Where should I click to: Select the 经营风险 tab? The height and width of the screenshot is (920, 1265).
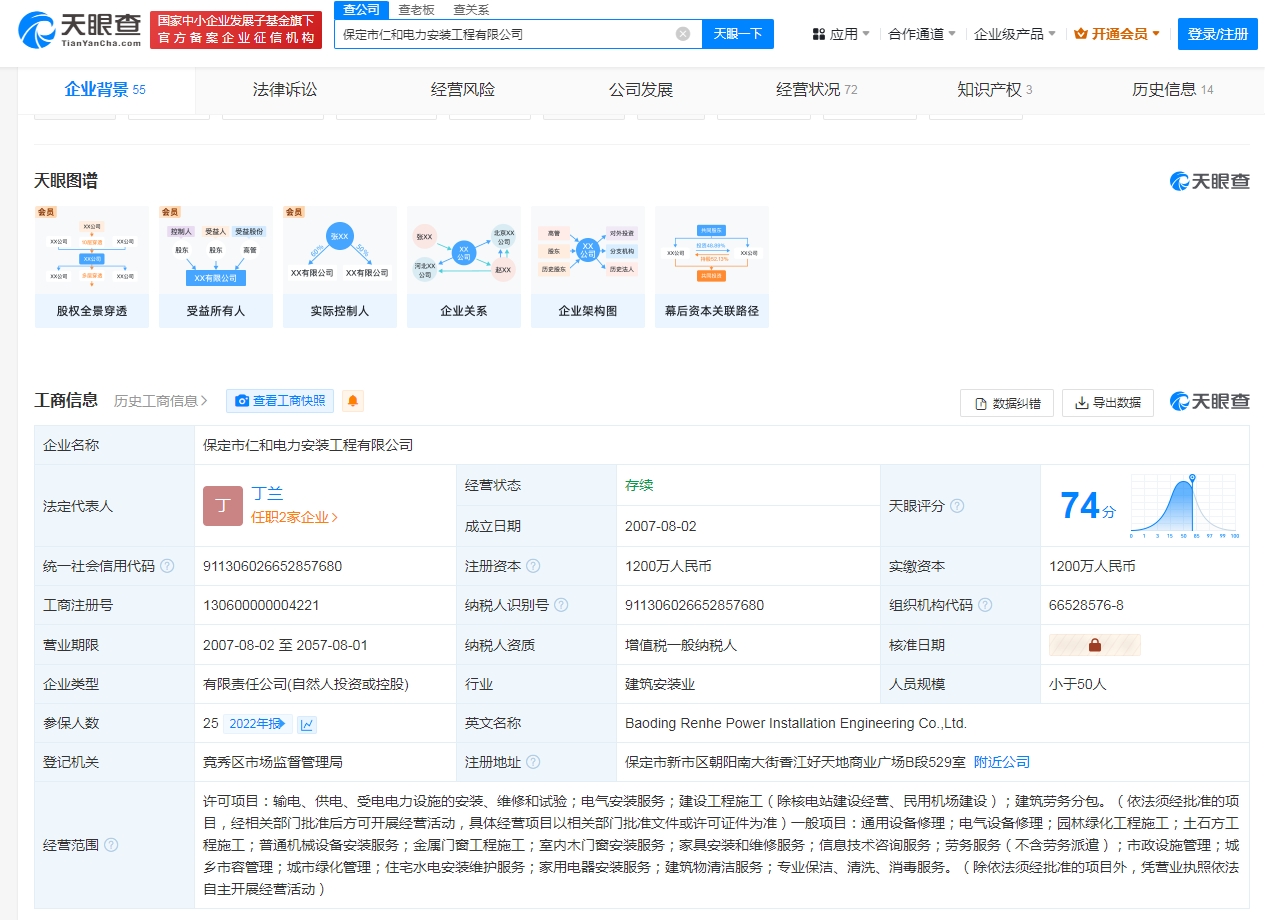(x=463, y=89)
